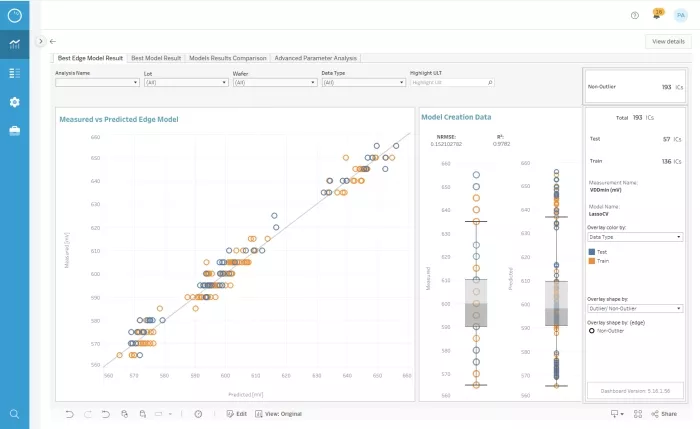700x429 pixels.
Task: Click the Highlight ULT search field
Action: tap(450, 83)
